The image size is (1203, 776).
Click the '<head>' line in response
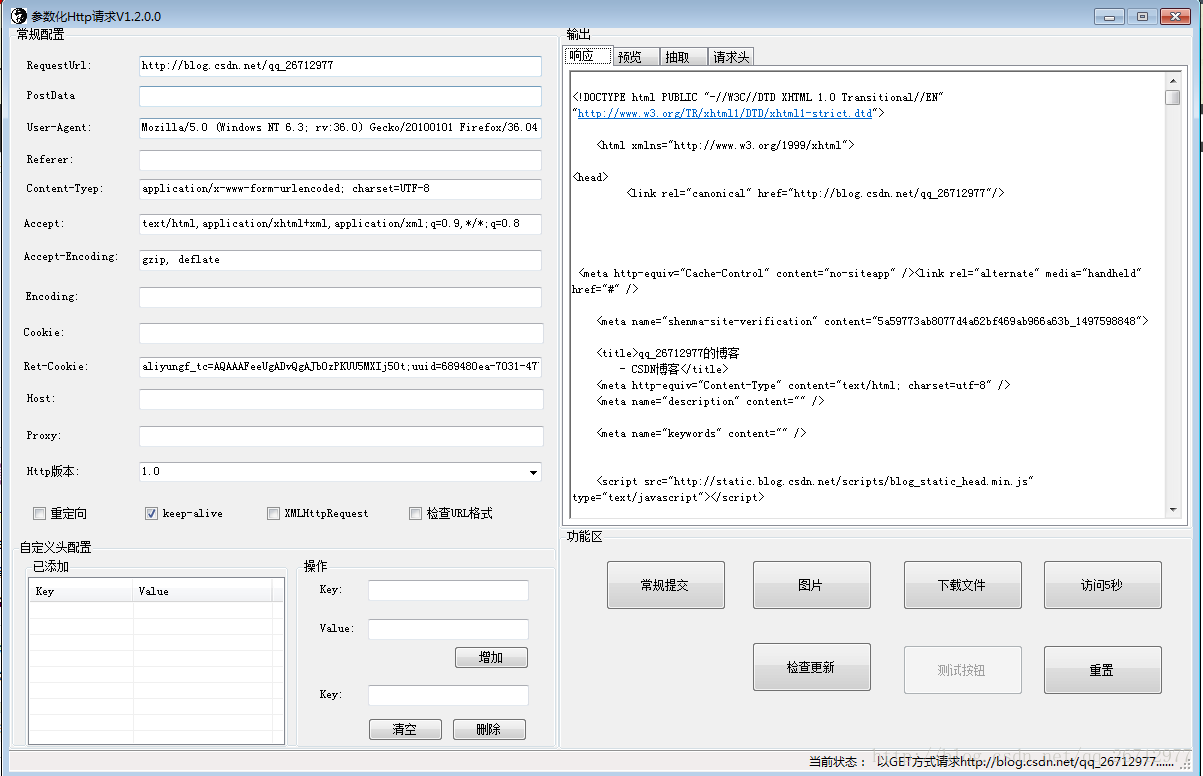pos(589,177)
